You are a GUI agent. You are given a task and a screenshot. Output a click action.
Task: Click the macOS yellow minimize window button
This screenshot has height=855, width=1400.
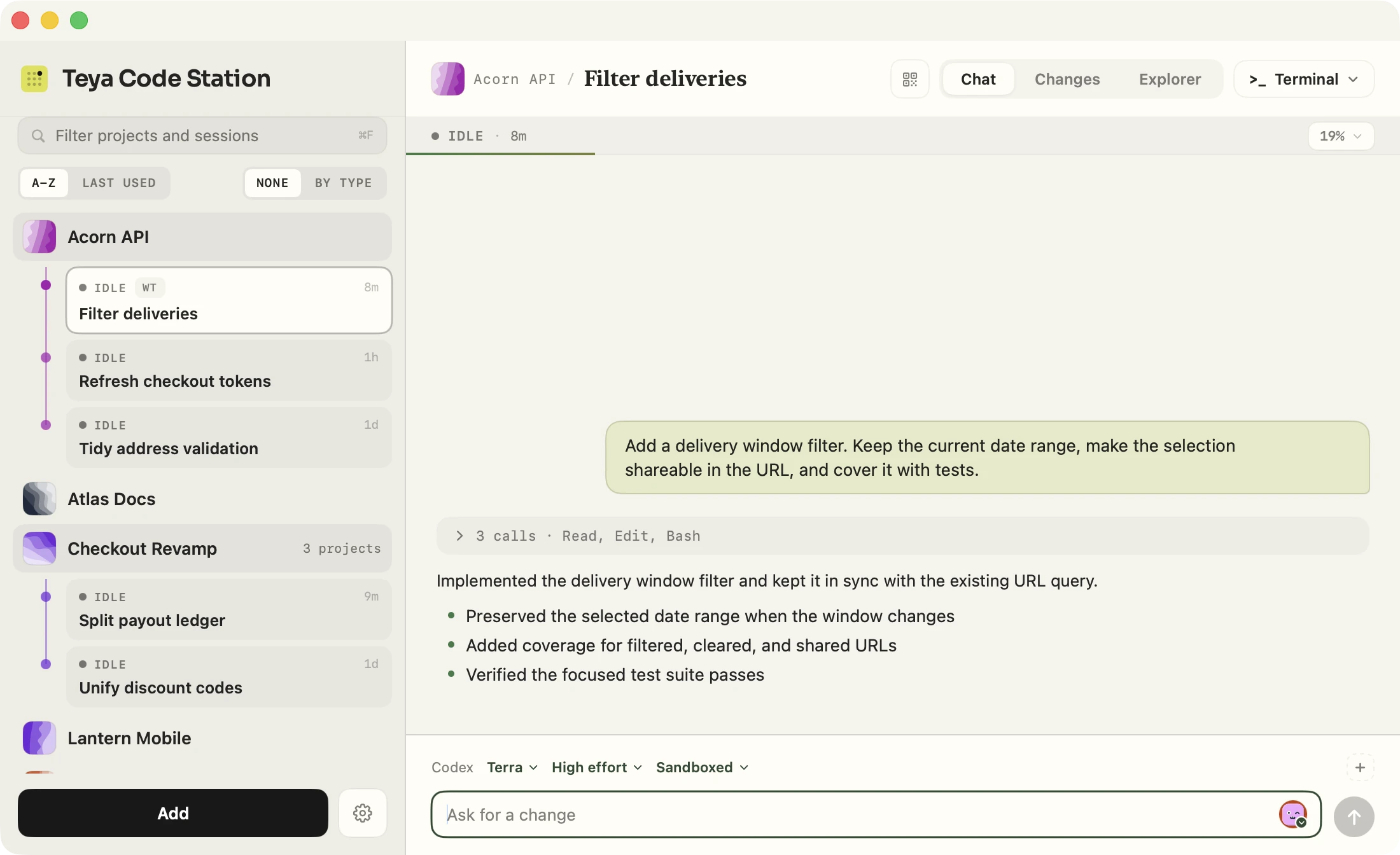50,20
